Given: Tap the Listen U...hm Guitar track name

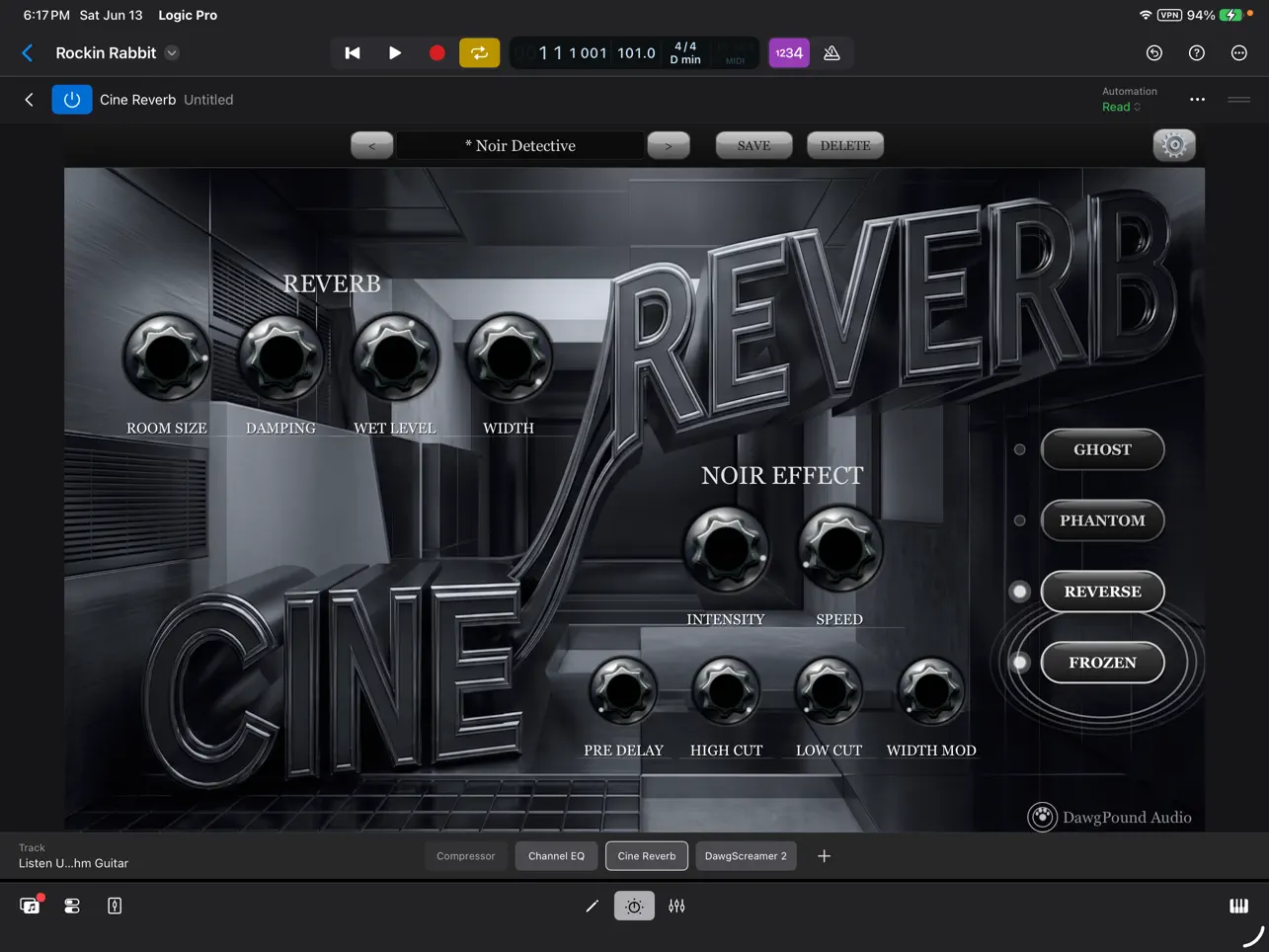Looking at the screenshot, I should 74,863.
